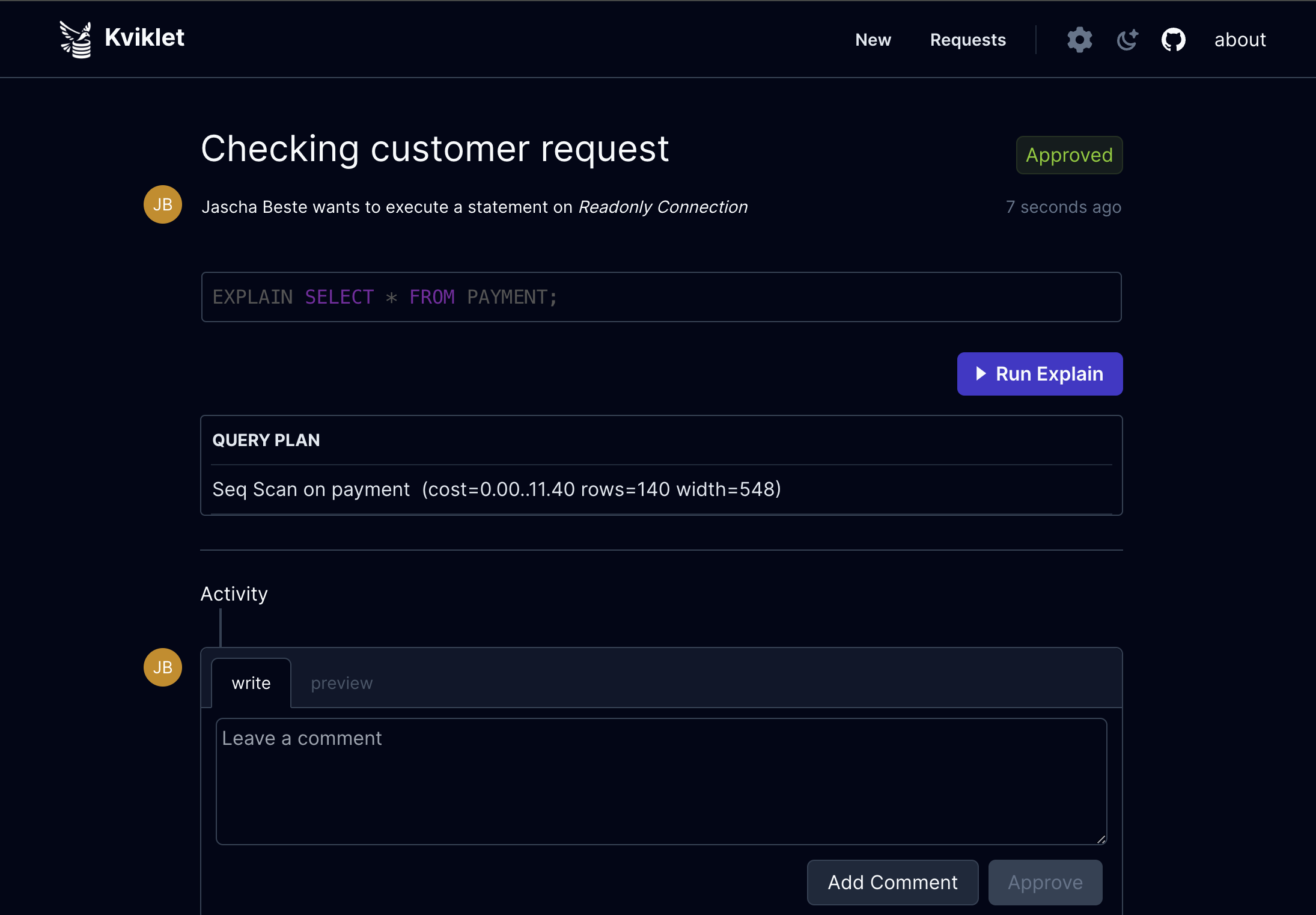This screenshot has height=915, width=1316.
Task: Open the New request menu item
Action: [x=873, y=40]
